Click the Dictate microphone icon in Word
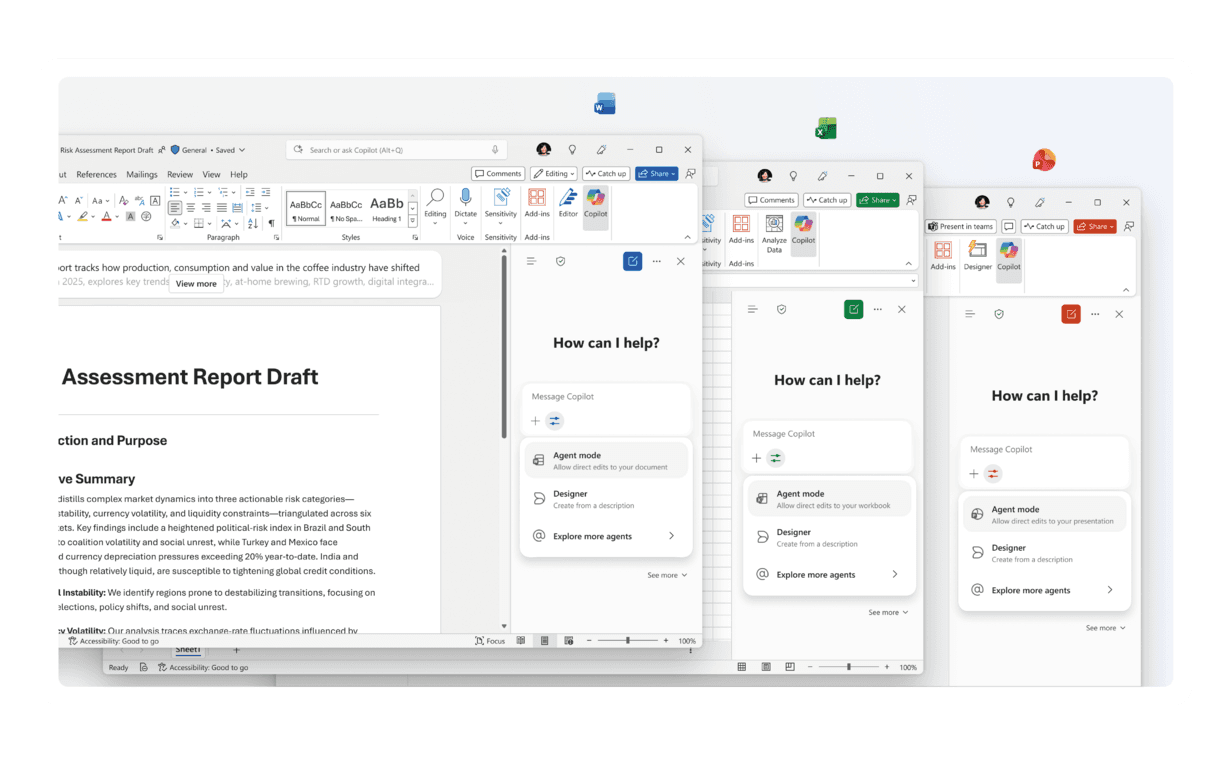1232x764 pixels. [x=465, y=197]
